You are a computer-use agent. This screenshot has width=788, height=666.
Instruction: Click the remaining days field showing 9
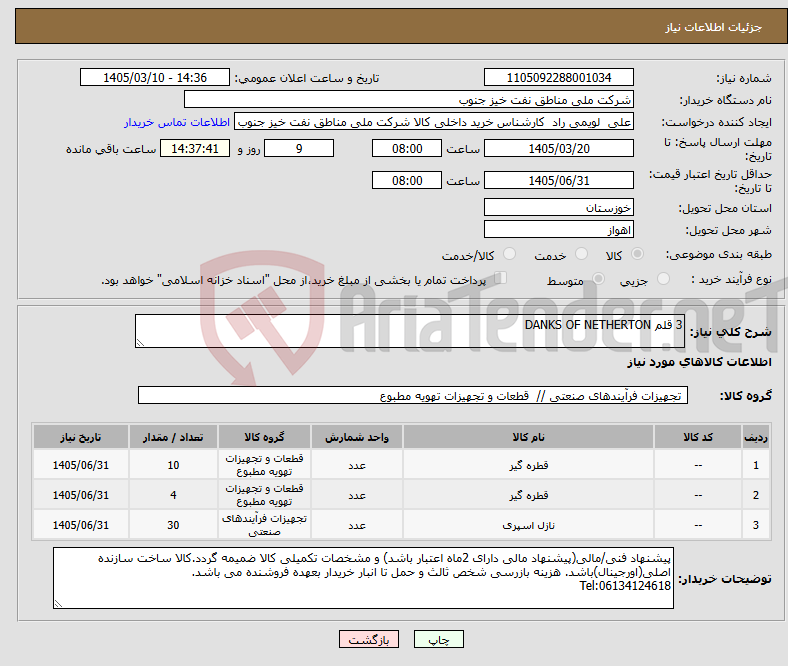click(299, 149)
